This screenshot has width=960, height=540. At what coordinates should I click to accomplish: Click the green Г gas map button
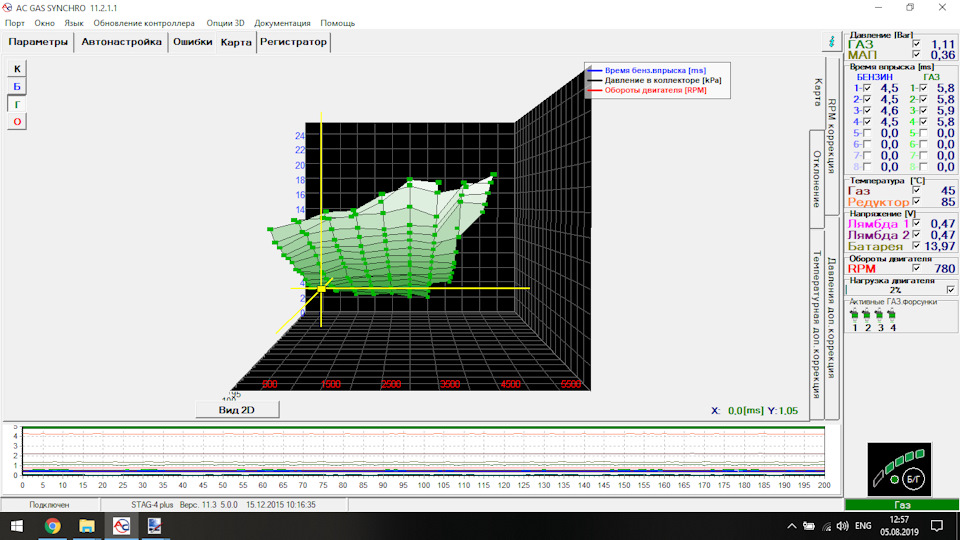click(x=17, y=104)
